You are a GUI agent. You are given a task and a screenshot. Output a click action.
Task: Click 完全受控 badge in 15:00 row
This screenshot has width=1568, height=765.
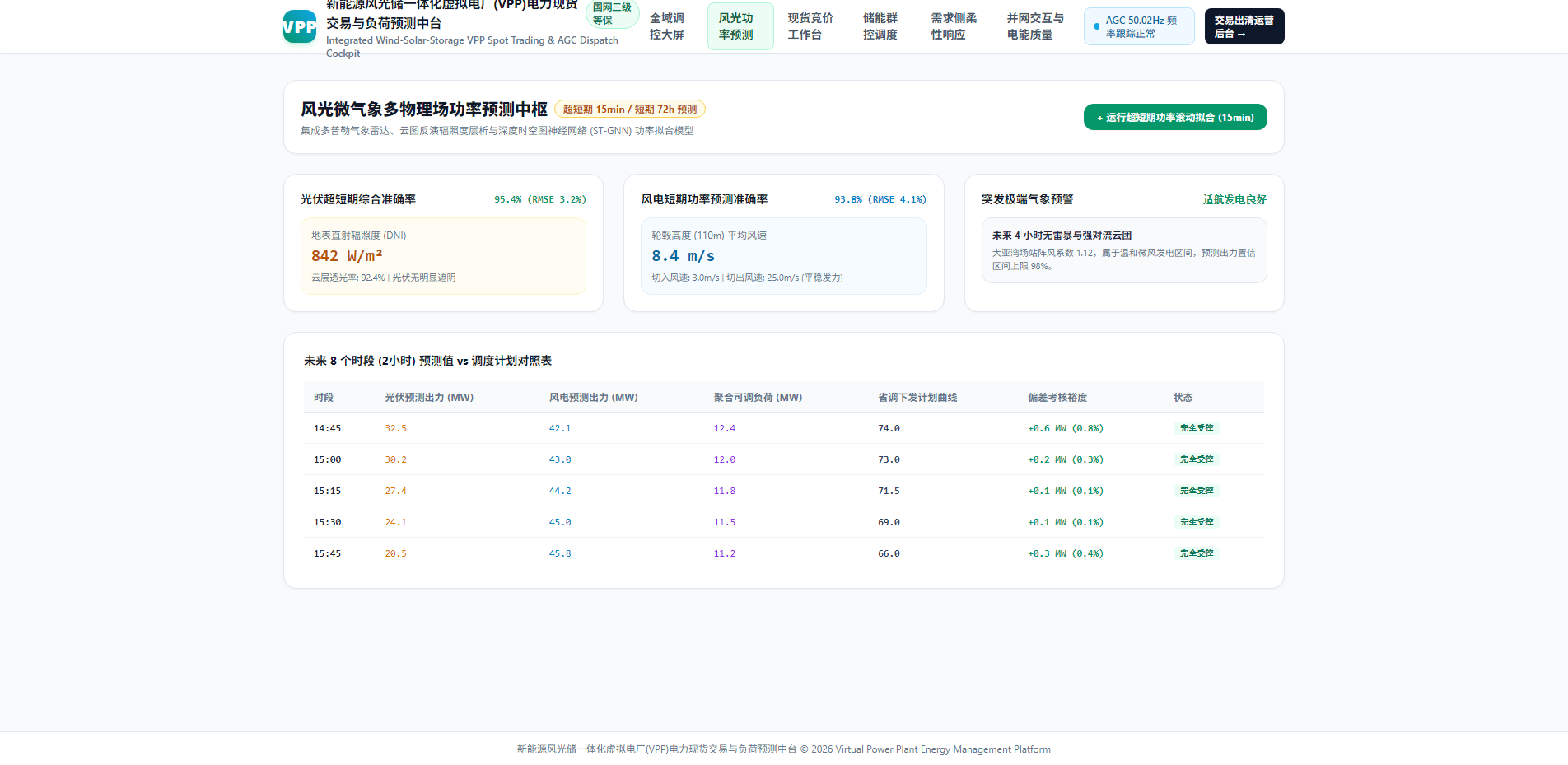(1197, 459)
